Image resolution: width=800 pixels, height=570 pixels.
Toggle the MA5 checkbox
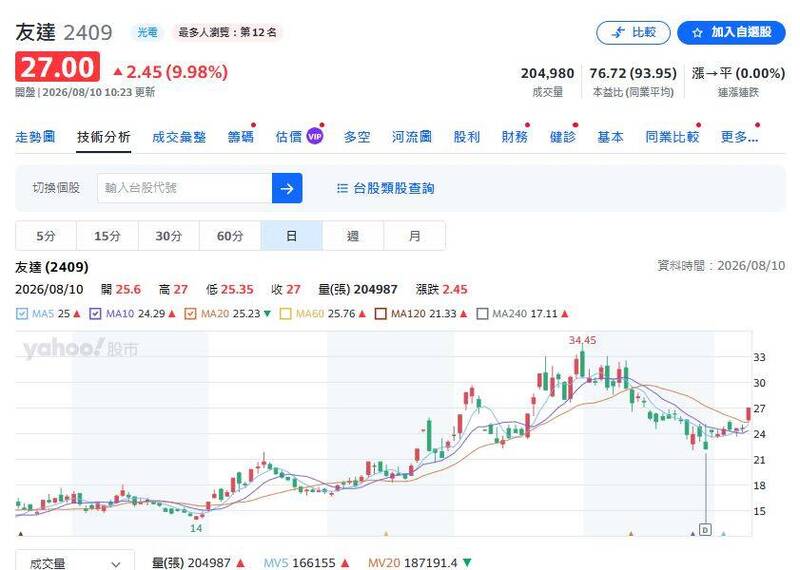pos(21,314)
